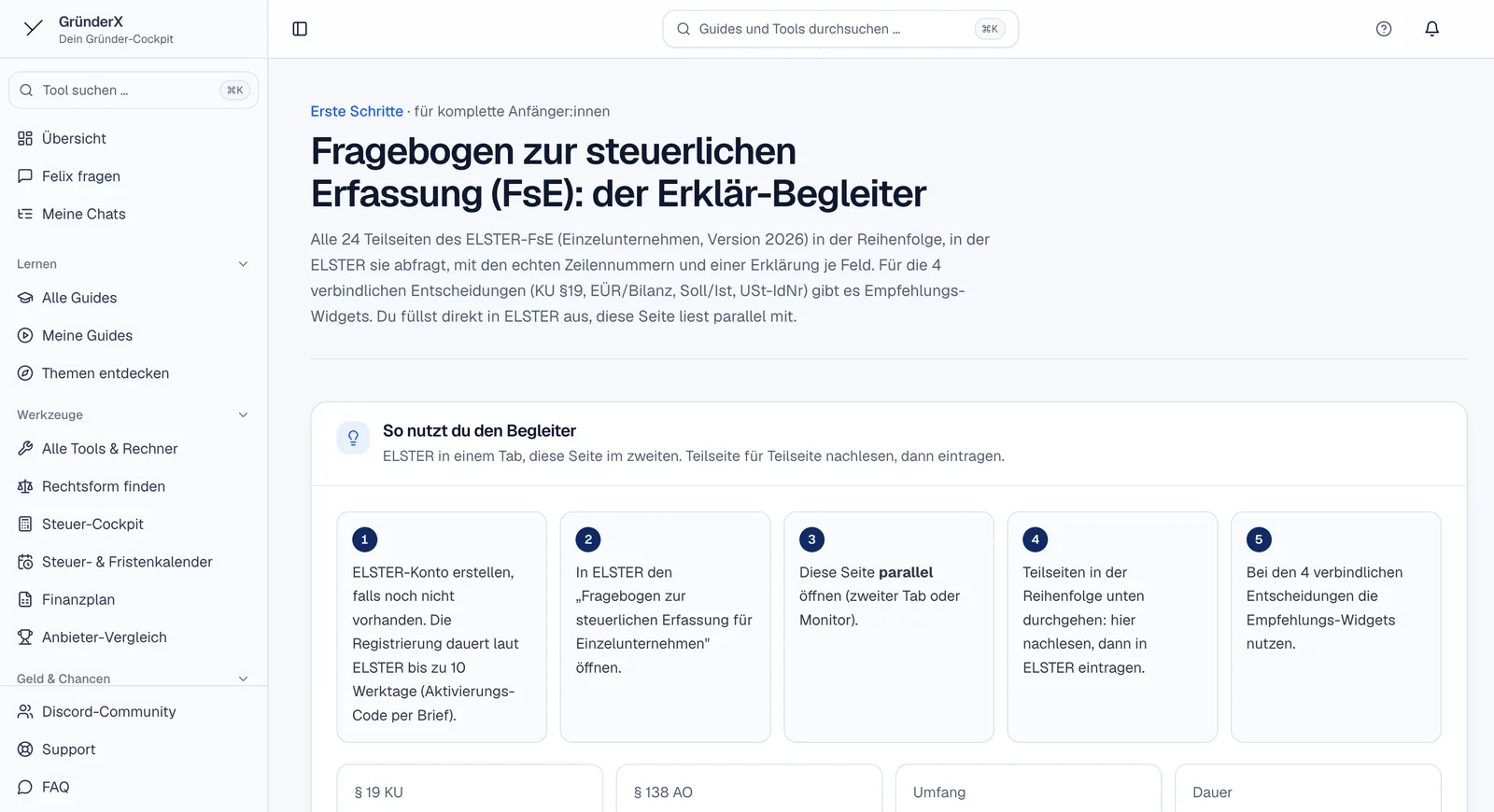Viewport: 1494px width, 812px height.
Task: Open Anbieter-Vergleich
Action: pyautogui.click(x=134, y=637)
